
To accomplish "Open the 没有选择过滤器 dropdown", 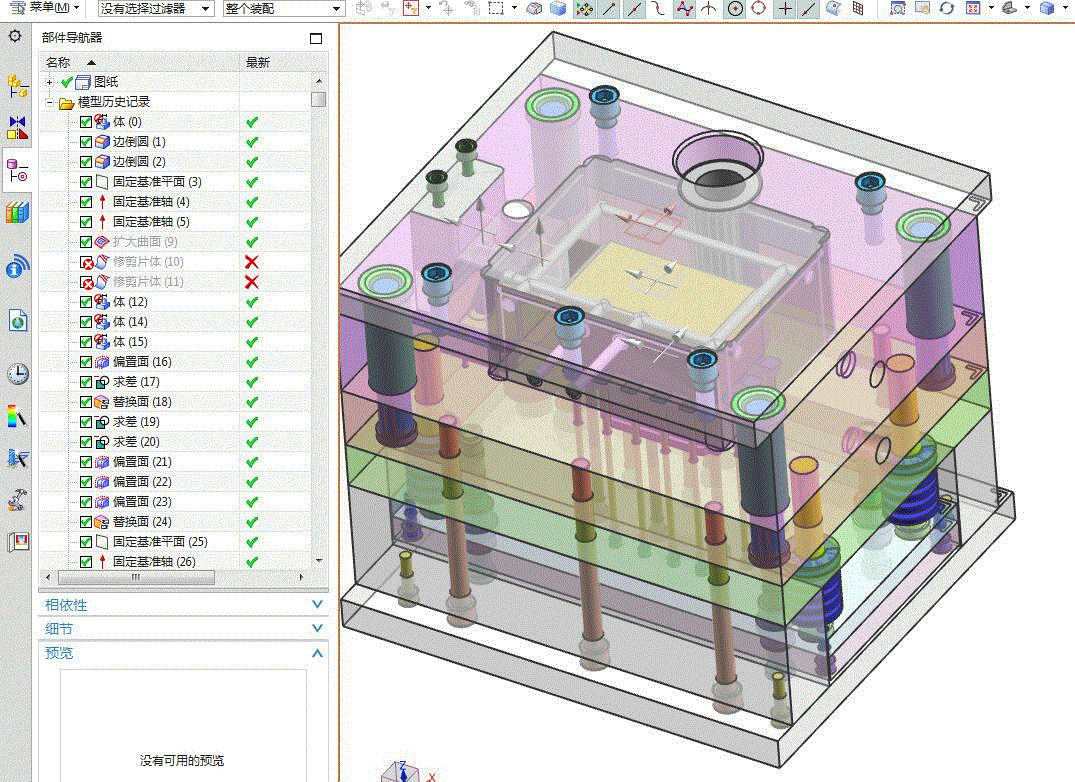I will [x=156, y=8].
